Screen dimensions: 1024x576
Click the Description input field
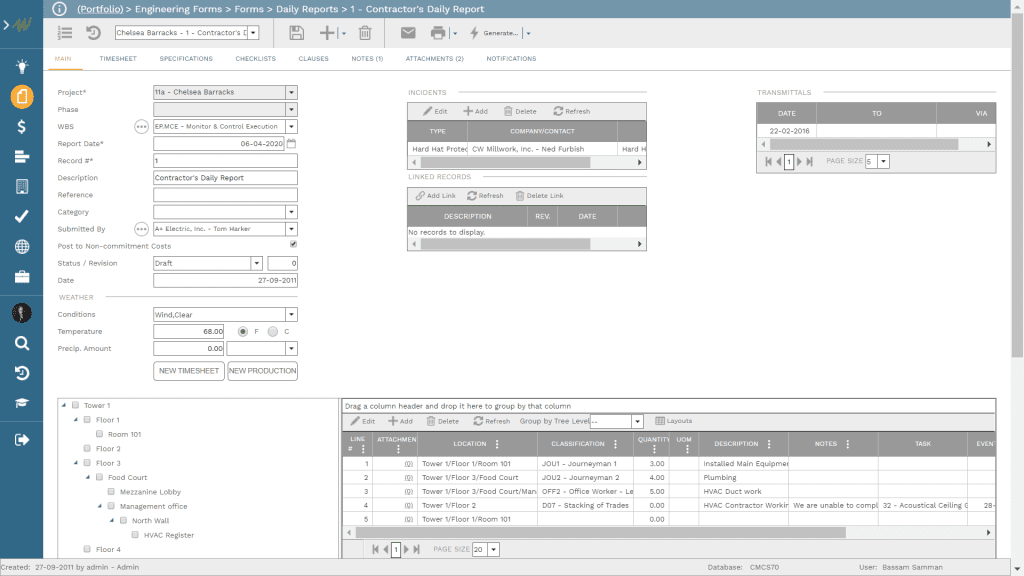pos(225,178)
